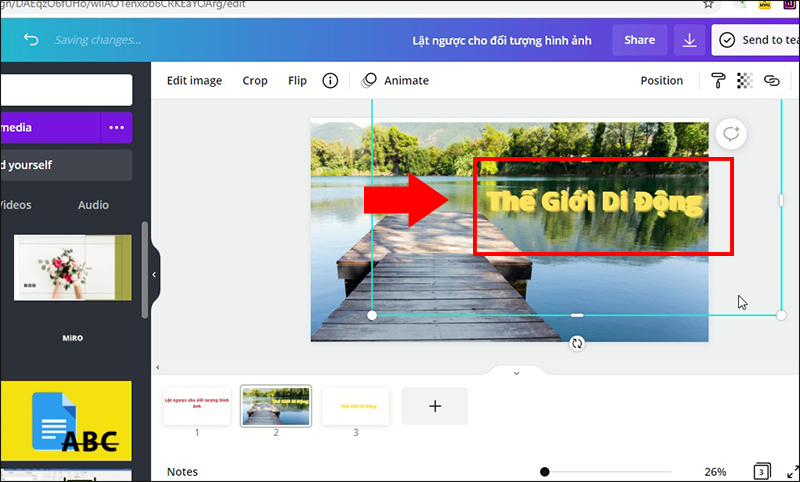Click the MIRO label in side panel
The width and height of the screenshot is (800, 482).
tap(72, 338)
